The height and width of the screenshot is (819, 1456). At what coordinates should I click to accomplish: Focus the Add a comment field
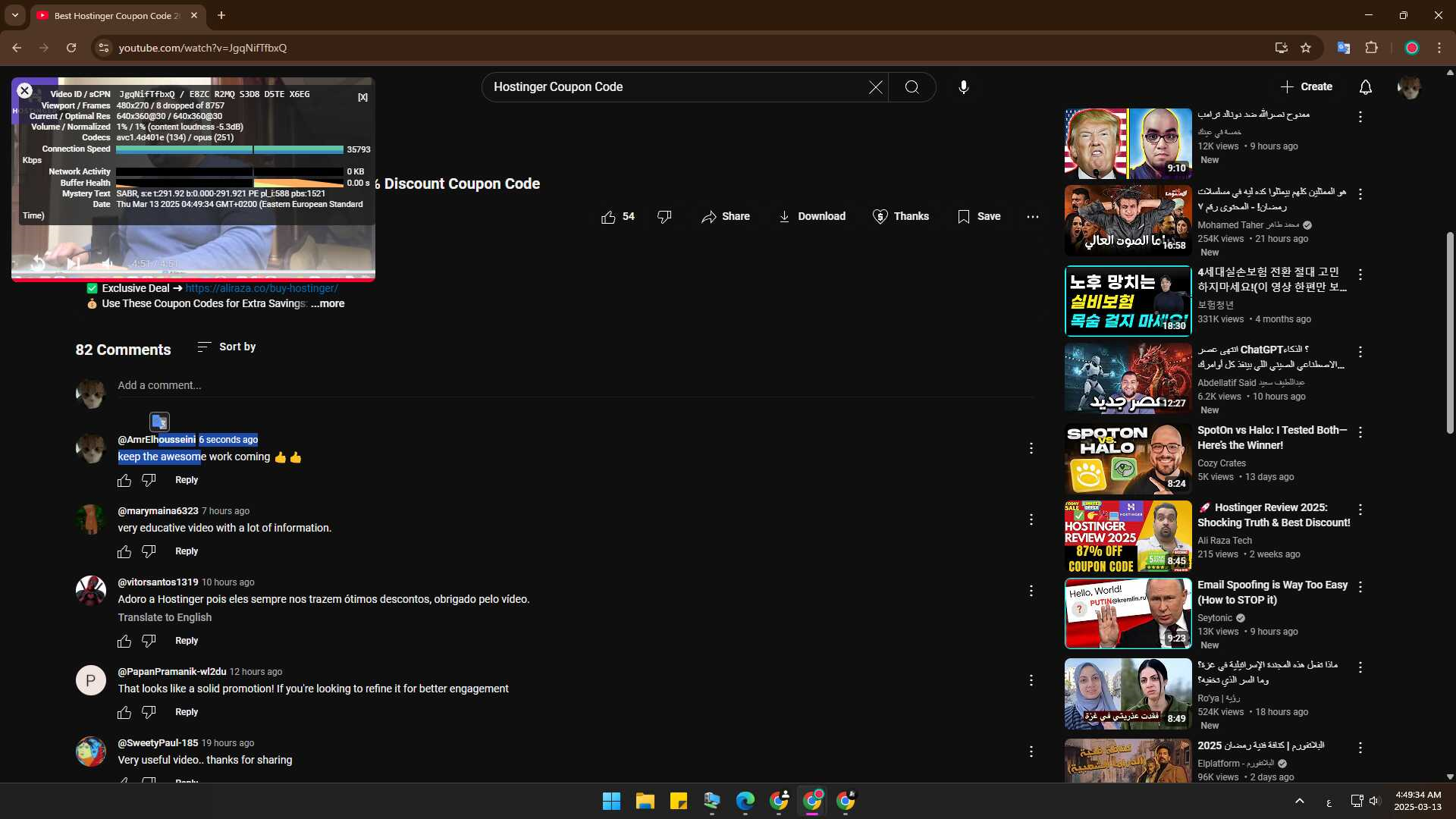click(575, 385)
